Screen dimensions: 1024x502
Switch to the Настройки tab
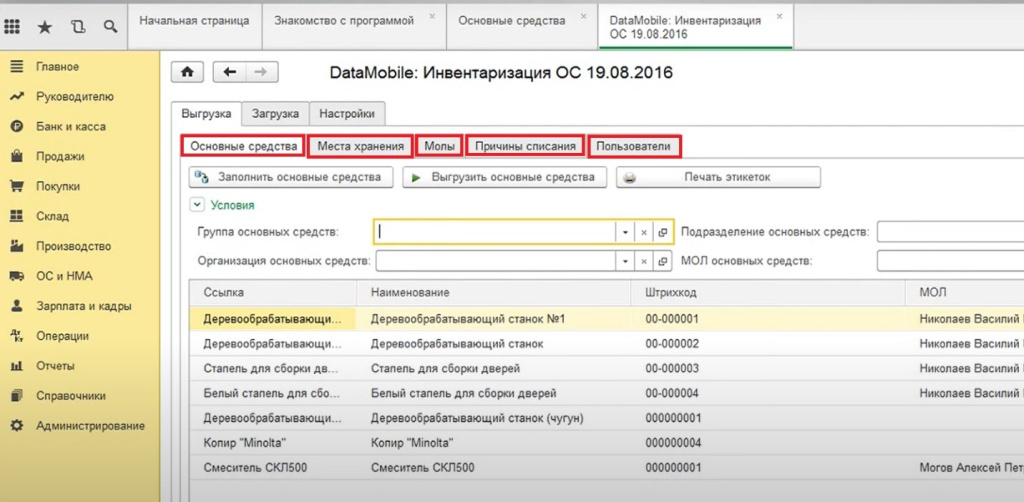coord(347,114)
